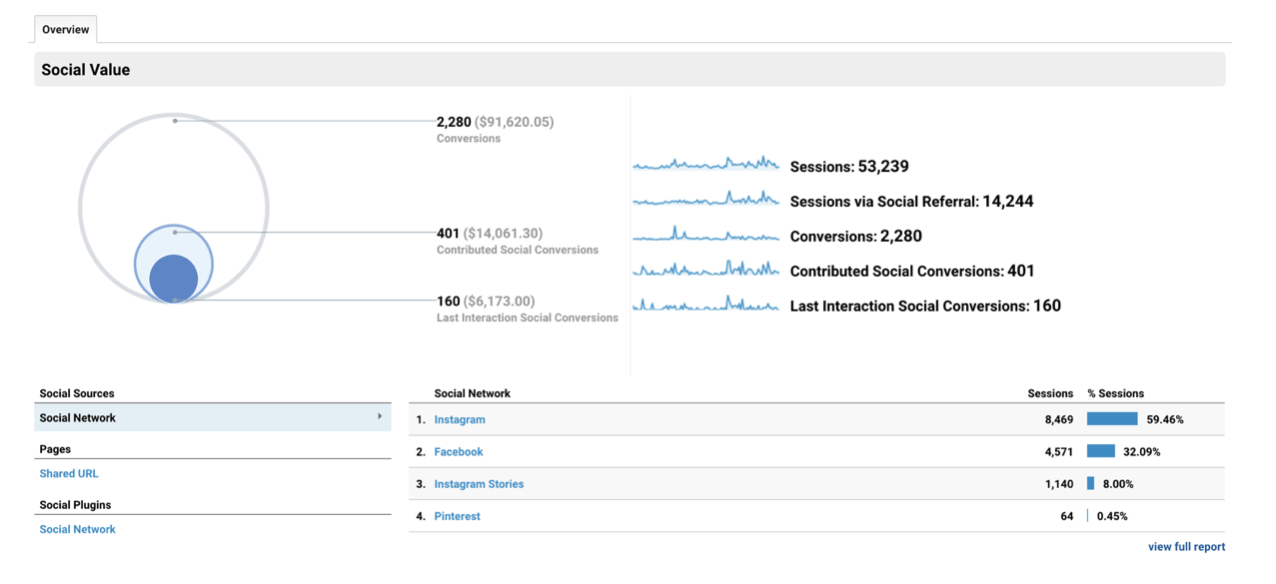Image resolution: width=1276 pixels, height=584 pixels.
Task: Open the Instagram Stories network link
Action: click(x=478, y=484)
